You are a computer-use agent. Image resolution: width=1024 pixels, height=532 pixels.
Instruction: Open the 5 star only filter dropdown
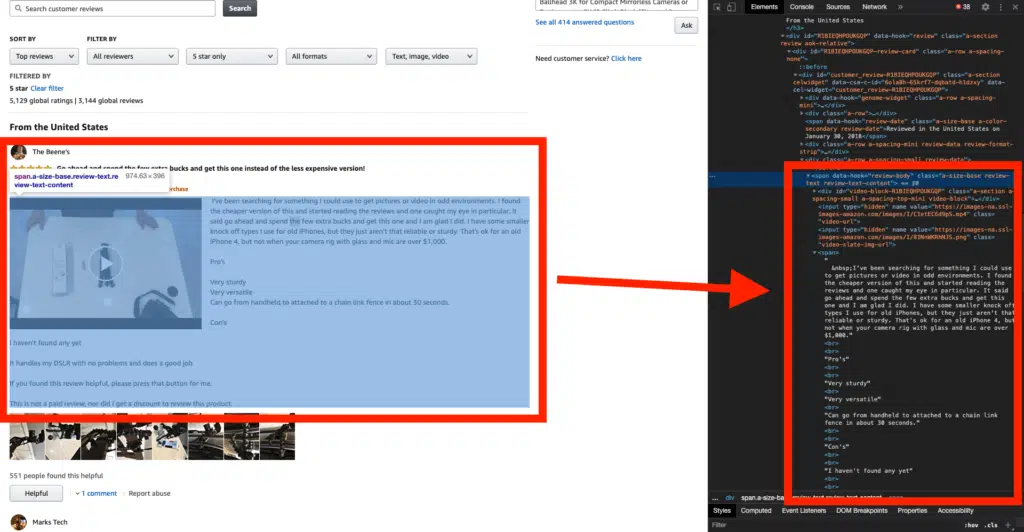coord(232,57)
